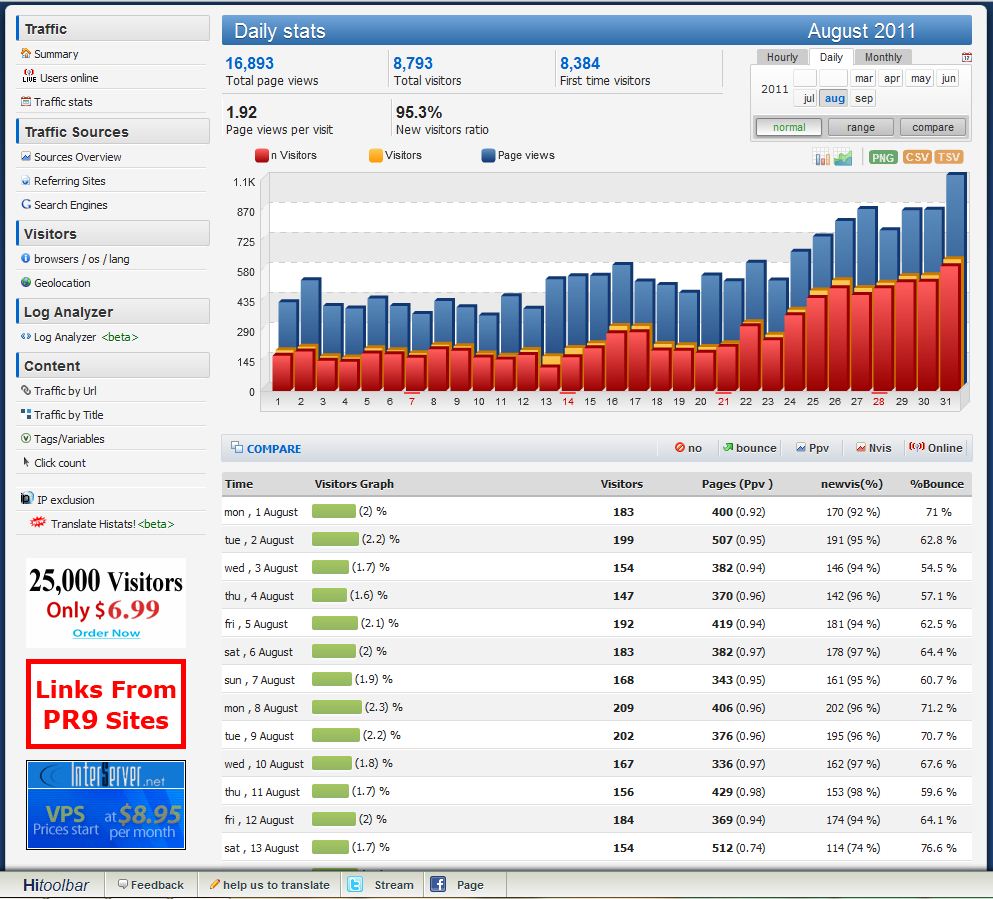Select the 'no' compare option
Viewport: 993px width, 899px height.
(x=688, y=448)
